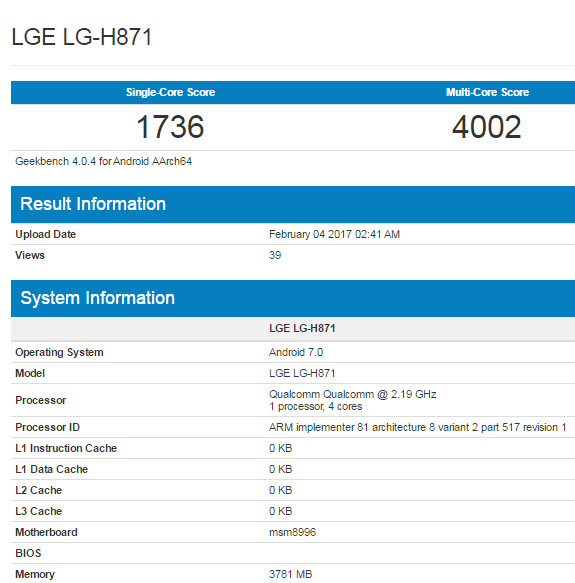Select the Model value LGE LG-H871
575x583 pixels.
point(302,373)
